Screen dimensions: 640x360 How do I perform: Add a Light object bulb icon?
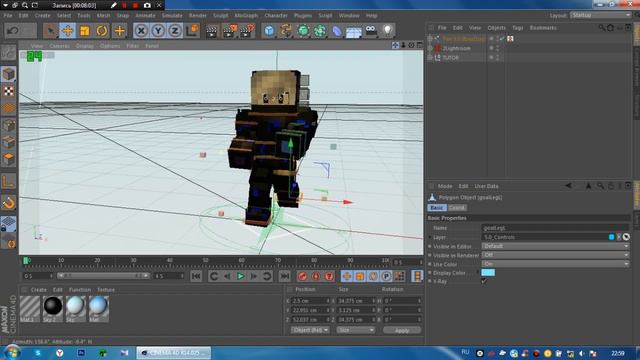tap(388, 31)
